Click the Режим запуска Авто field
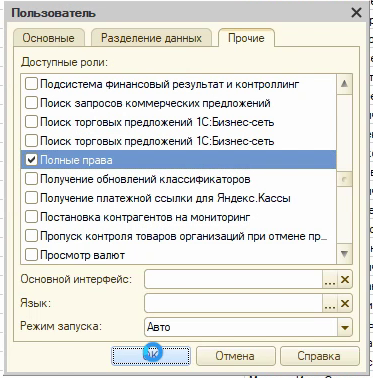The height and width of the screenshot is (378, 373). click(241, 327)
